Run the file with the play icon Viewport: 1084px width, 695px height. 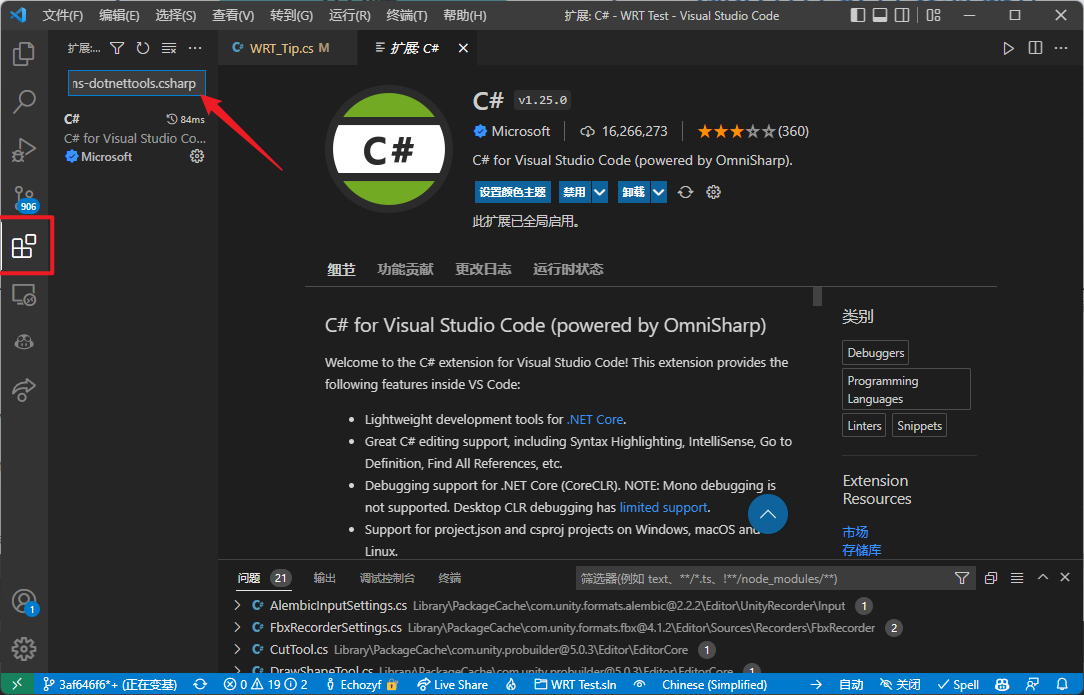tap(1009, 48)
